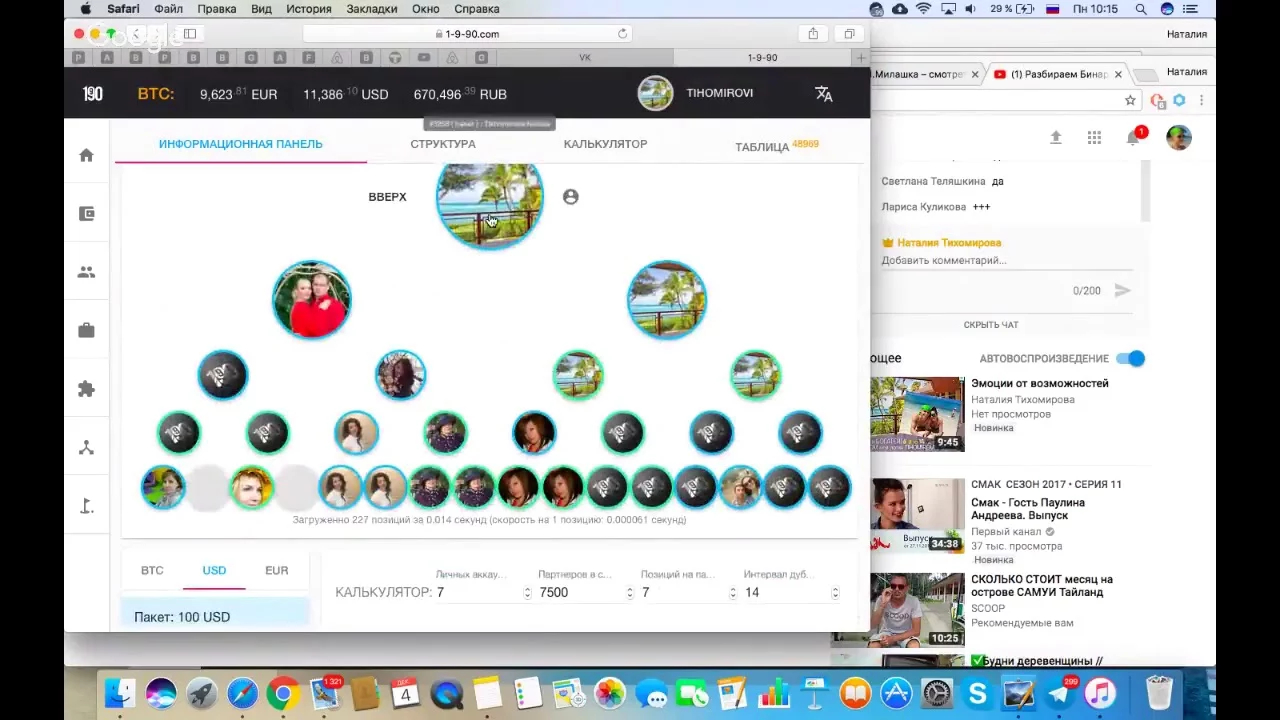
Task: Open the puzzle piece icon in sidebar
Action: (86, 389)
